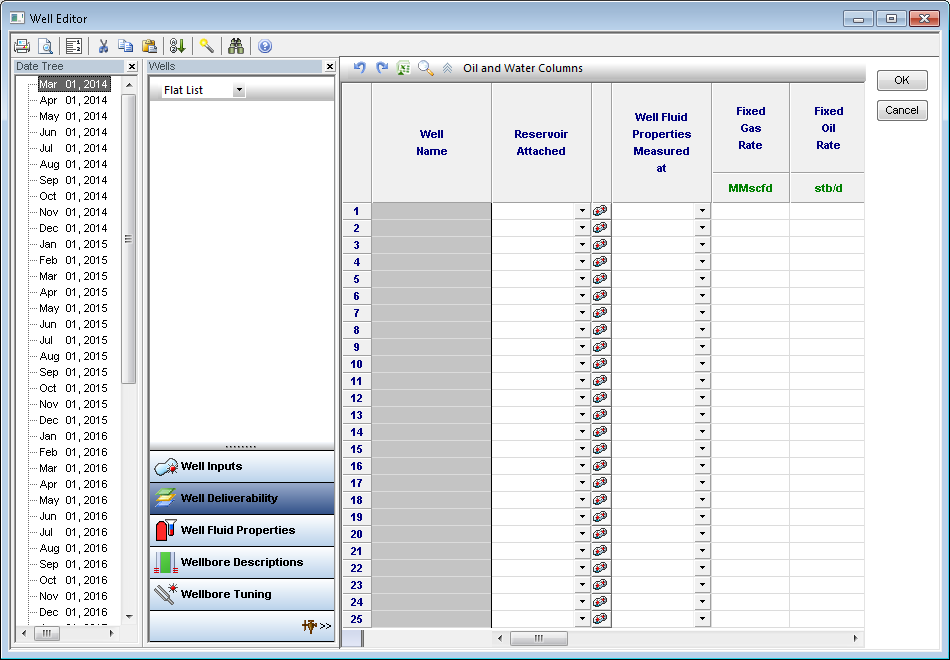Select Jan 01, 2015 in Date Tree

[x=73, y=244]
